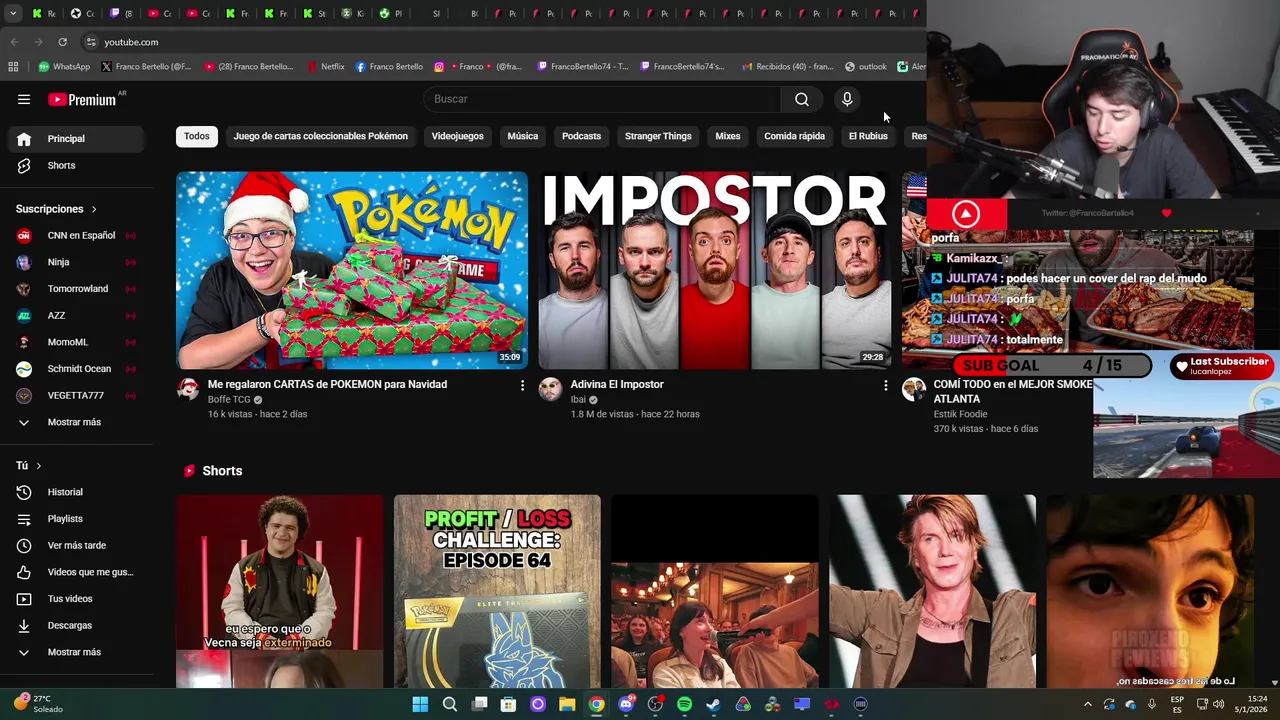Screen dimensions: 1280x720
Task: Click the Schmidt Ocean channel avatar
Action: tap(24, 369)
